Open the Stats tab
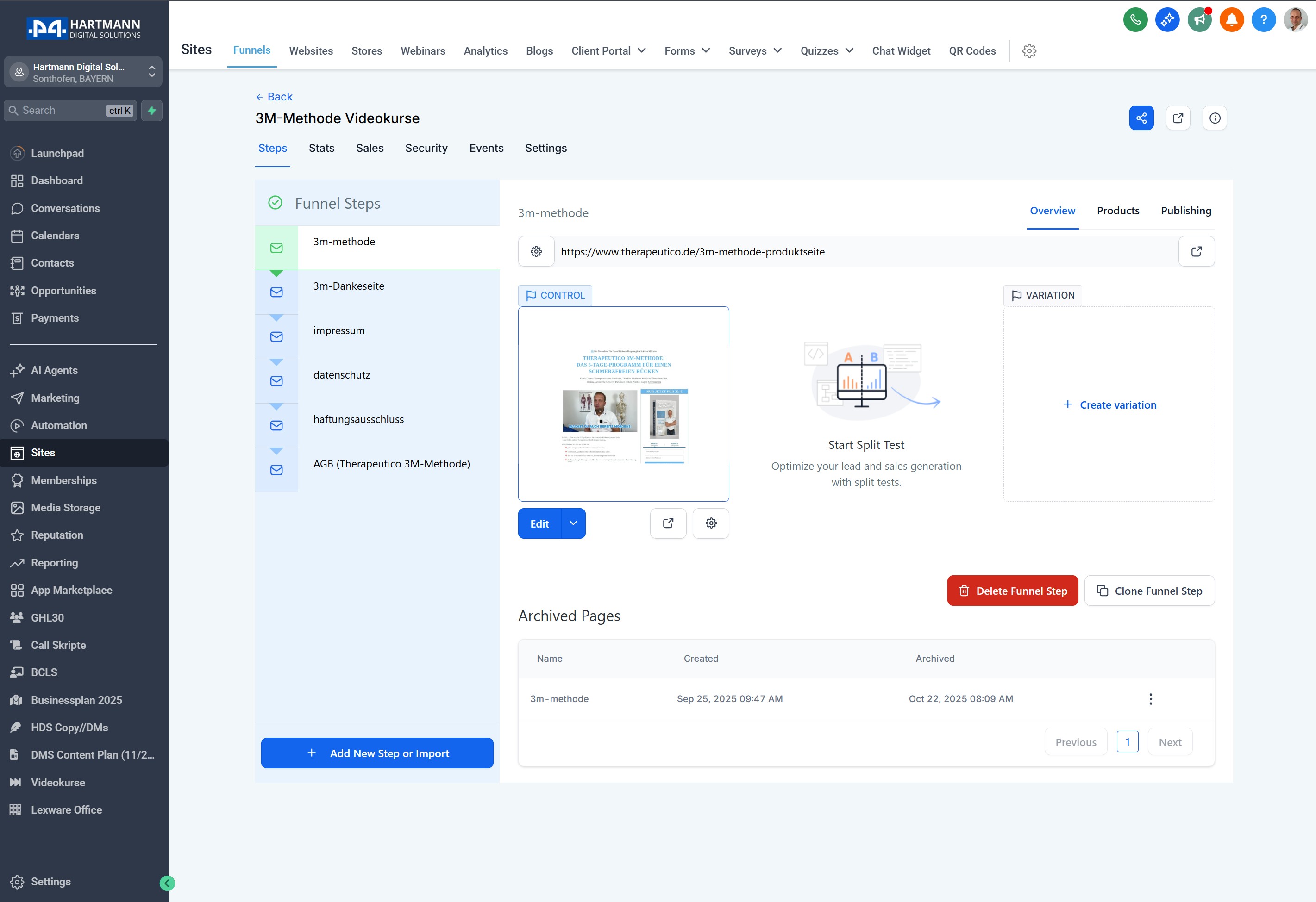This screenshot has width=1316, height=902. (321, 148)
